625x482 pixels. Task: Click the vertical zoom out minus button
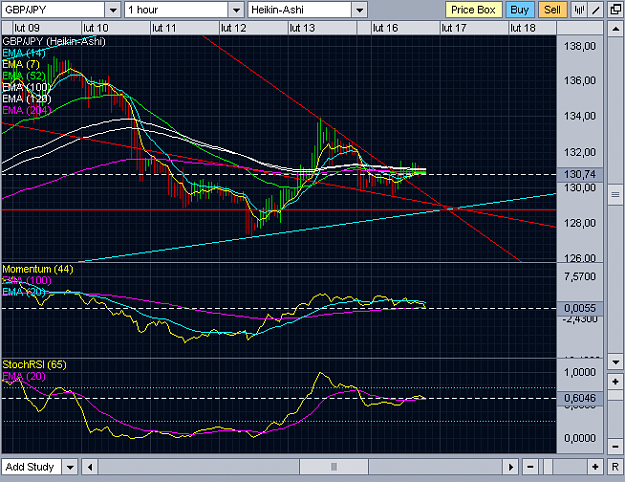pos(615,446)
